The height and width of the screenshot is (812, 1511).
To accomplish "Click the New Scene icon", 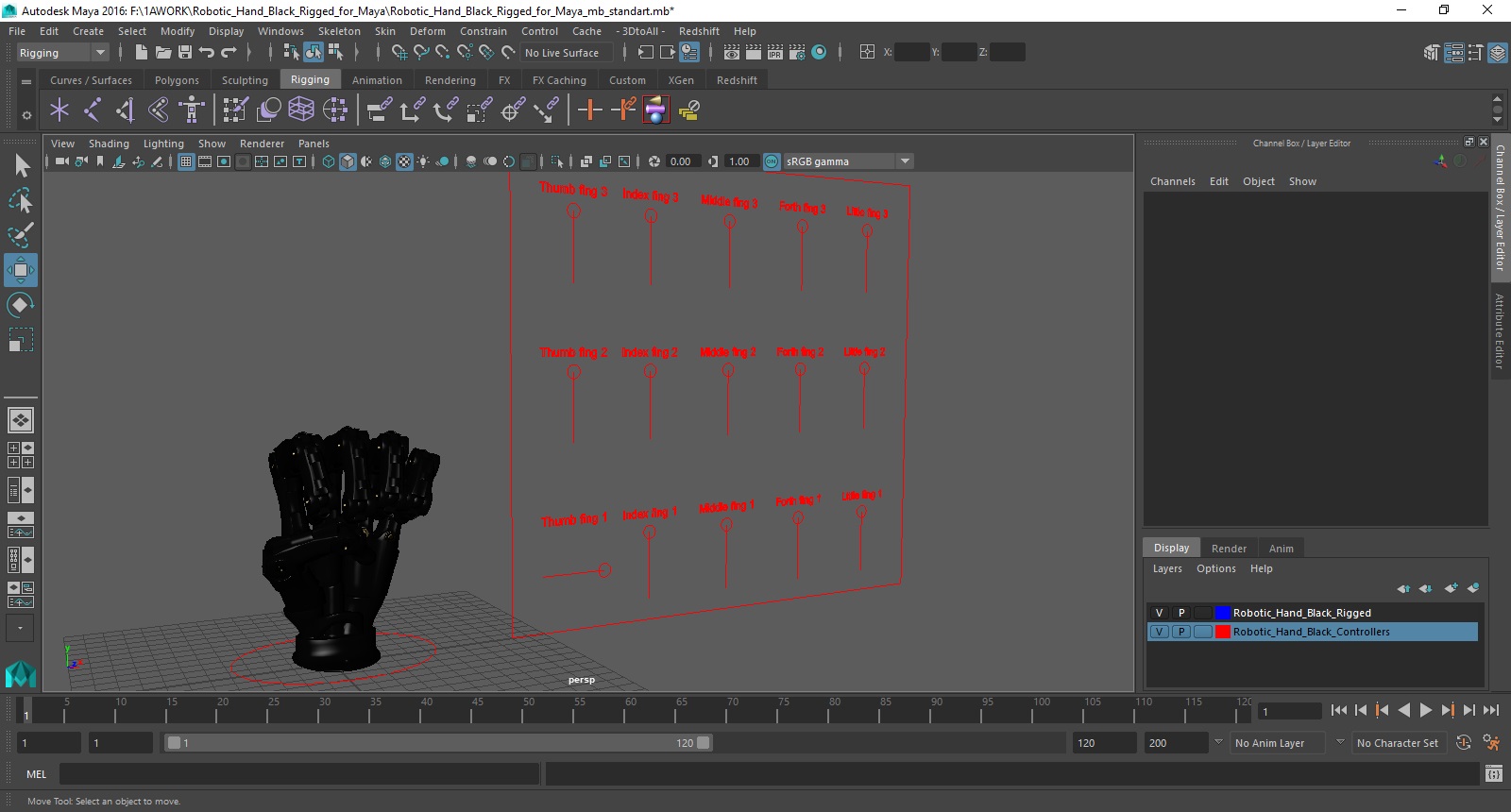I will point(141,53).
